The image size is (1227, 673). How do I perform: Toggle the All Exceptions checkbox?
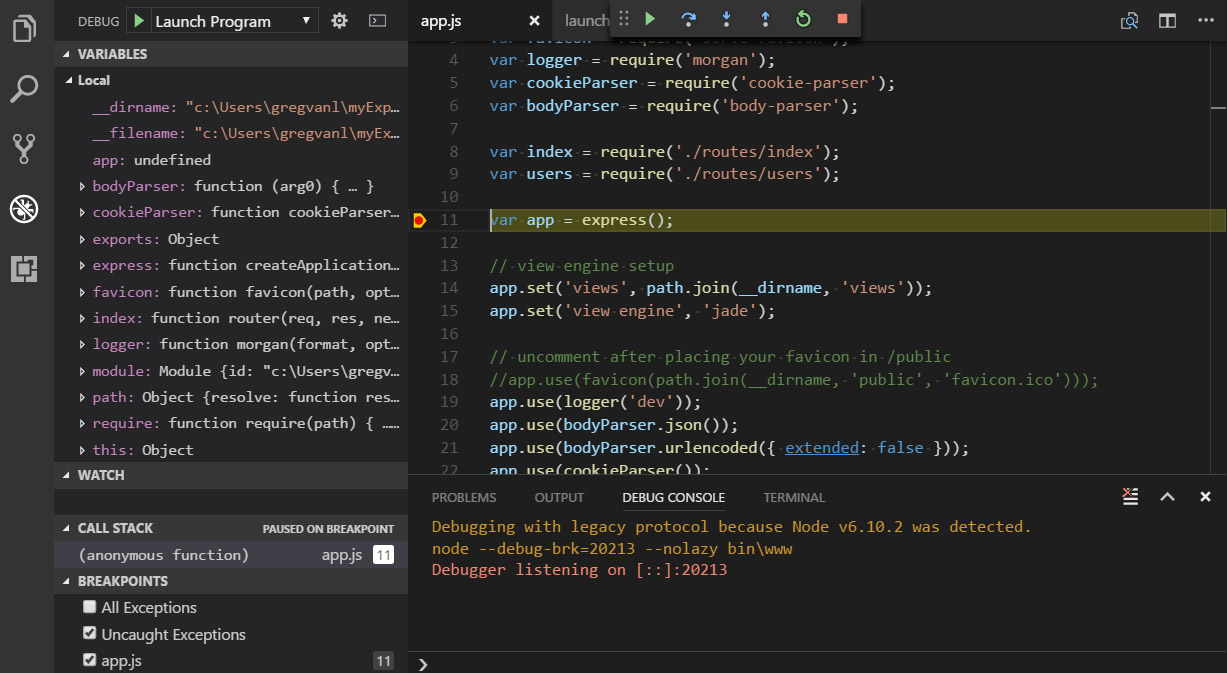tap(90, 607)
